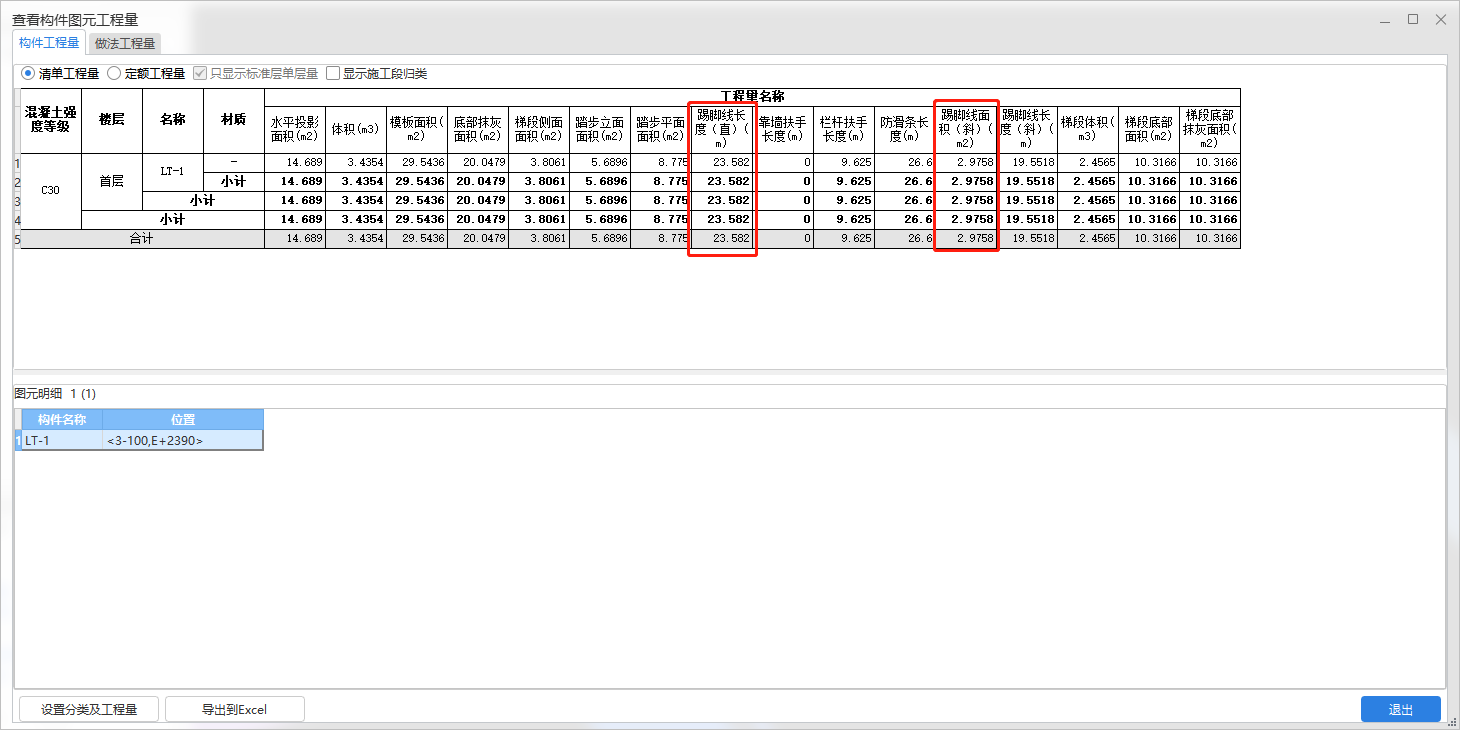Click the 工程量名称 header
1460x730 pixels.
tap(752, 96)
